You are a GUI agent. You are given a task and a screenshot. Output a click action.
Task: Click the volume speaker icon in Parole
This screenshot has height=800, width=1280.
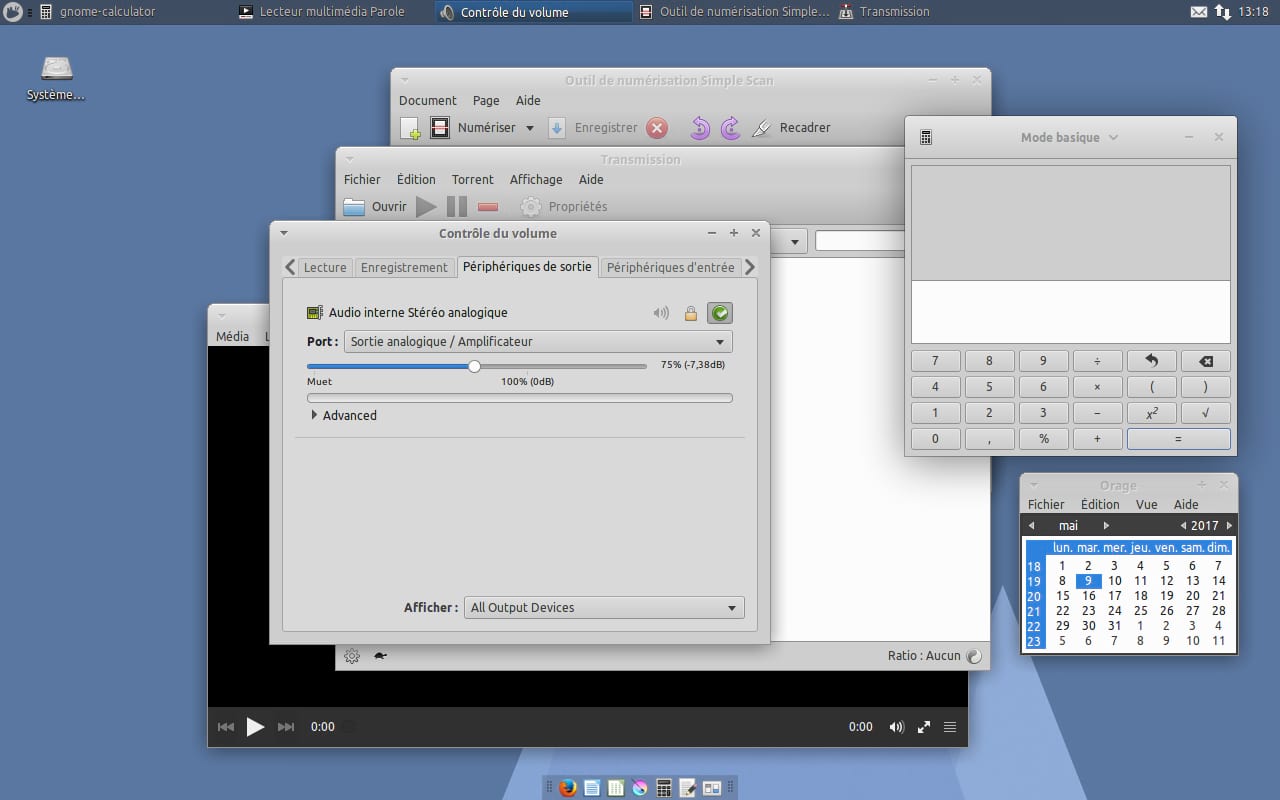pos(897,727)
